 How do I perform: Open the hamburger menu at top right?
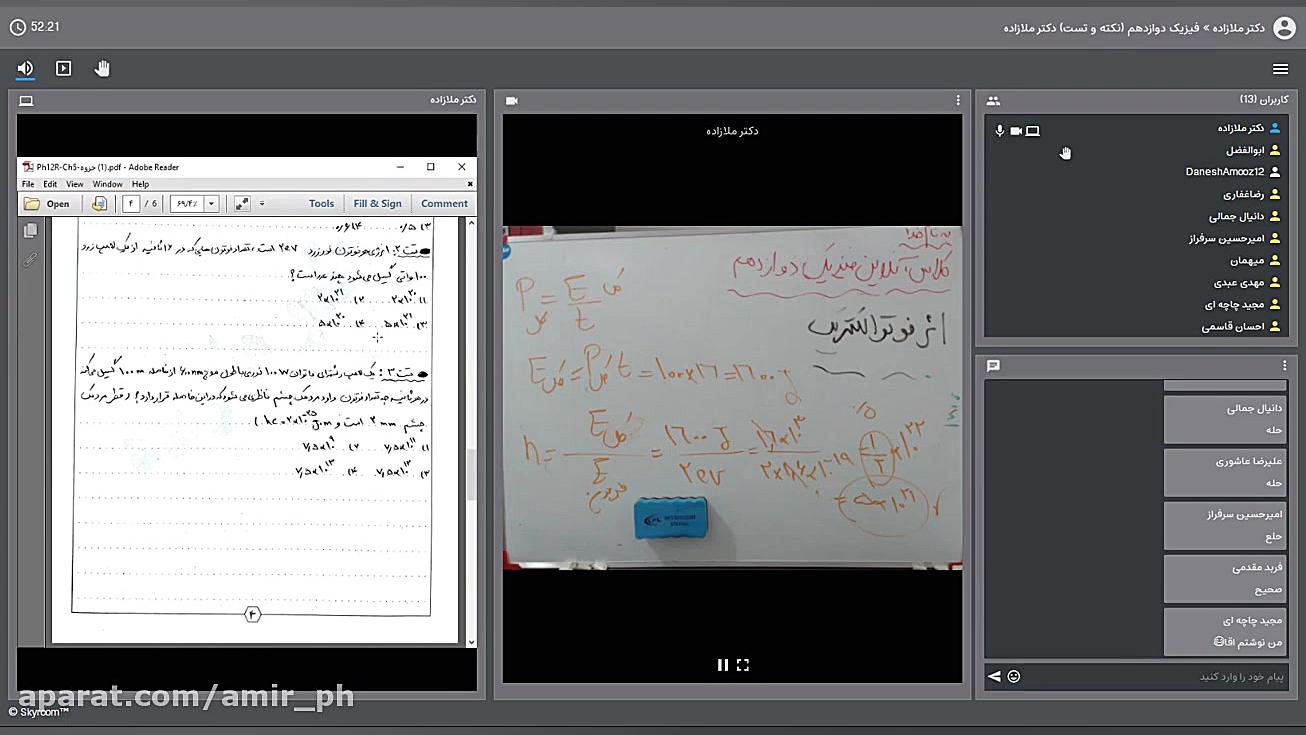coord(1280,69)
